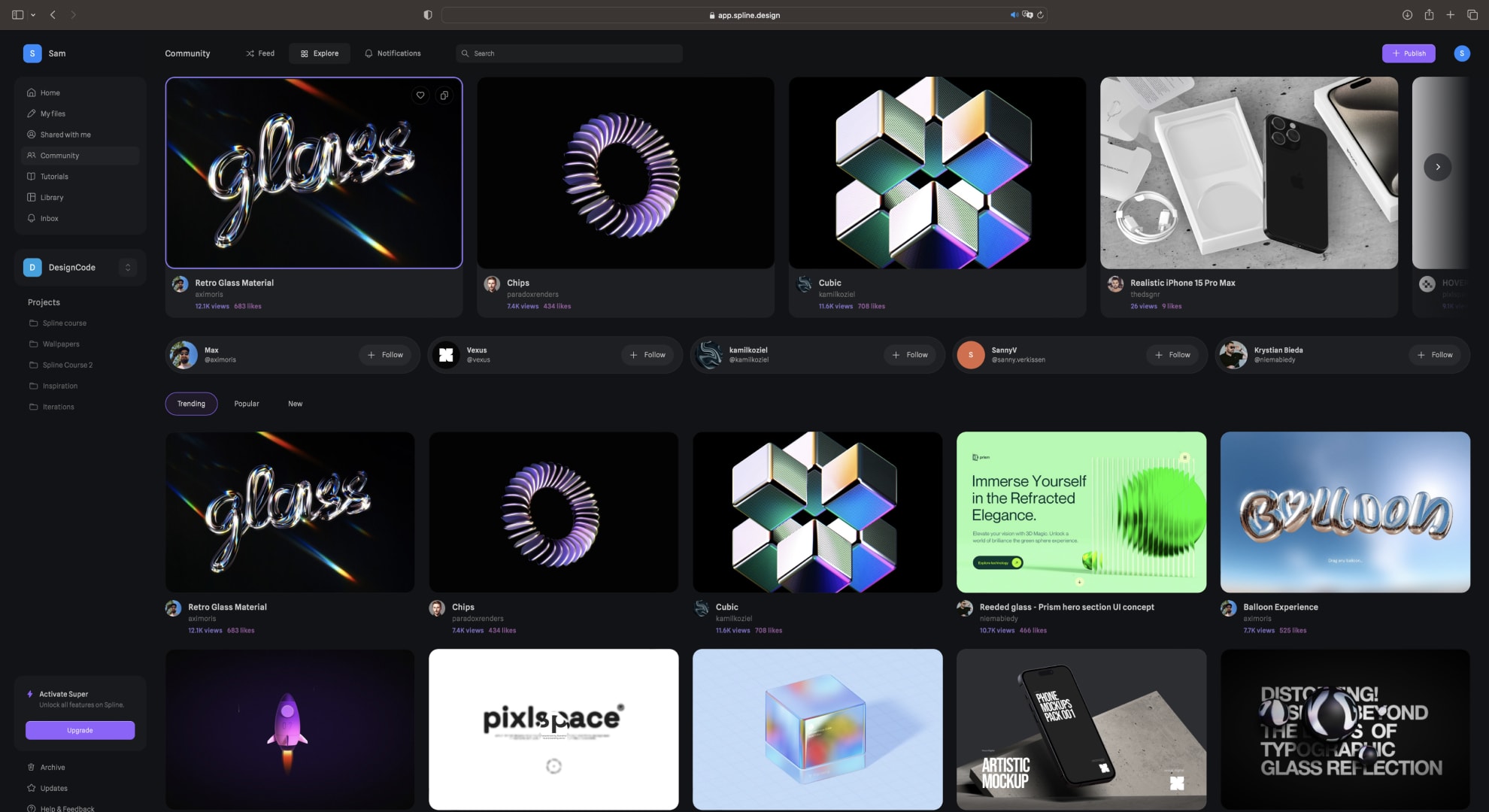The height and width of the screenshot is (812, 1489).
Task: Click the Inbox sidebar icon
Action: coord(30,218)
